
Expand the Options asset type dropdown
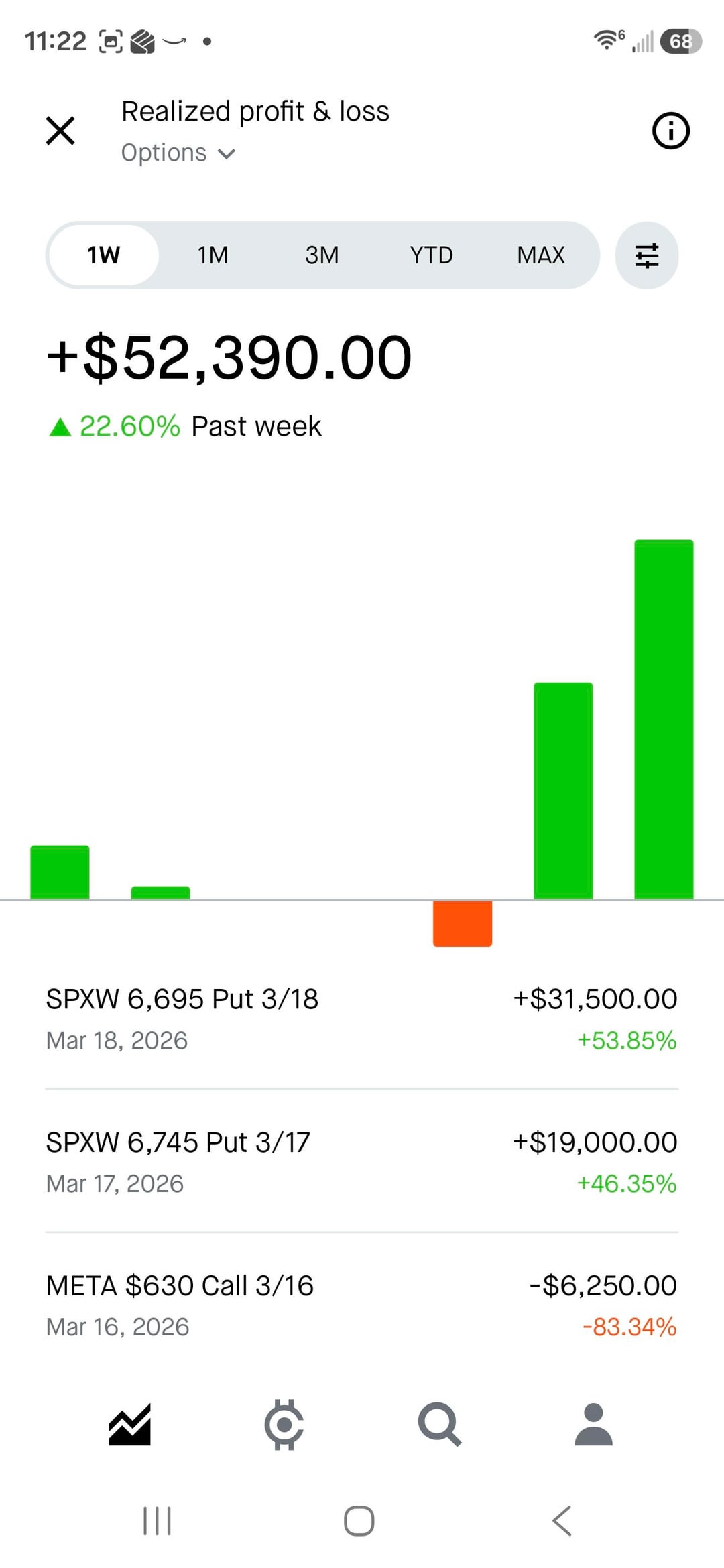pos(178,153)
